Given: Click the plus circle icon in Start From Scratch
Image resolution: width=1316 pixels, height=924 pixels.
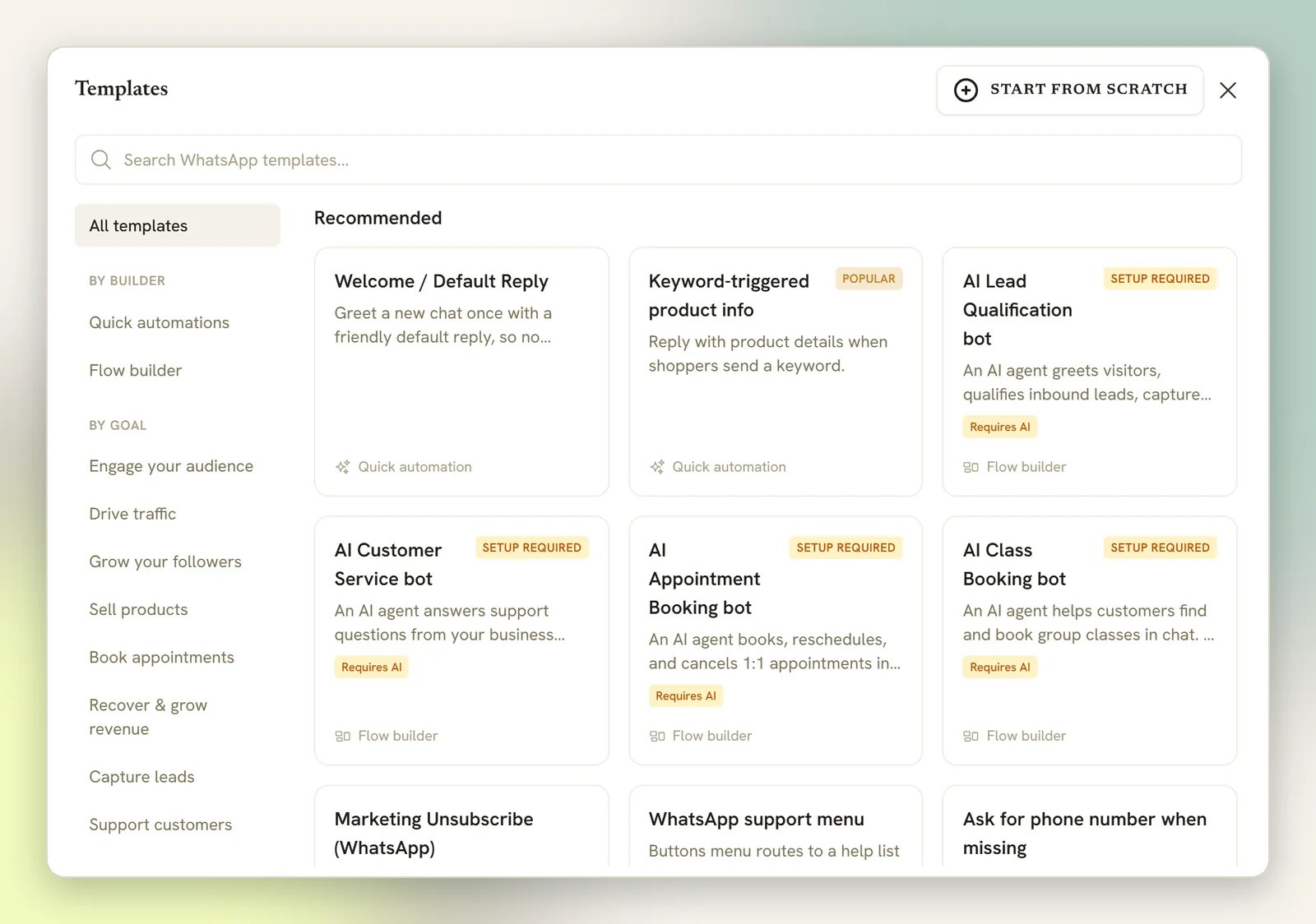Looking at the screenshot, I should [966, 90].
